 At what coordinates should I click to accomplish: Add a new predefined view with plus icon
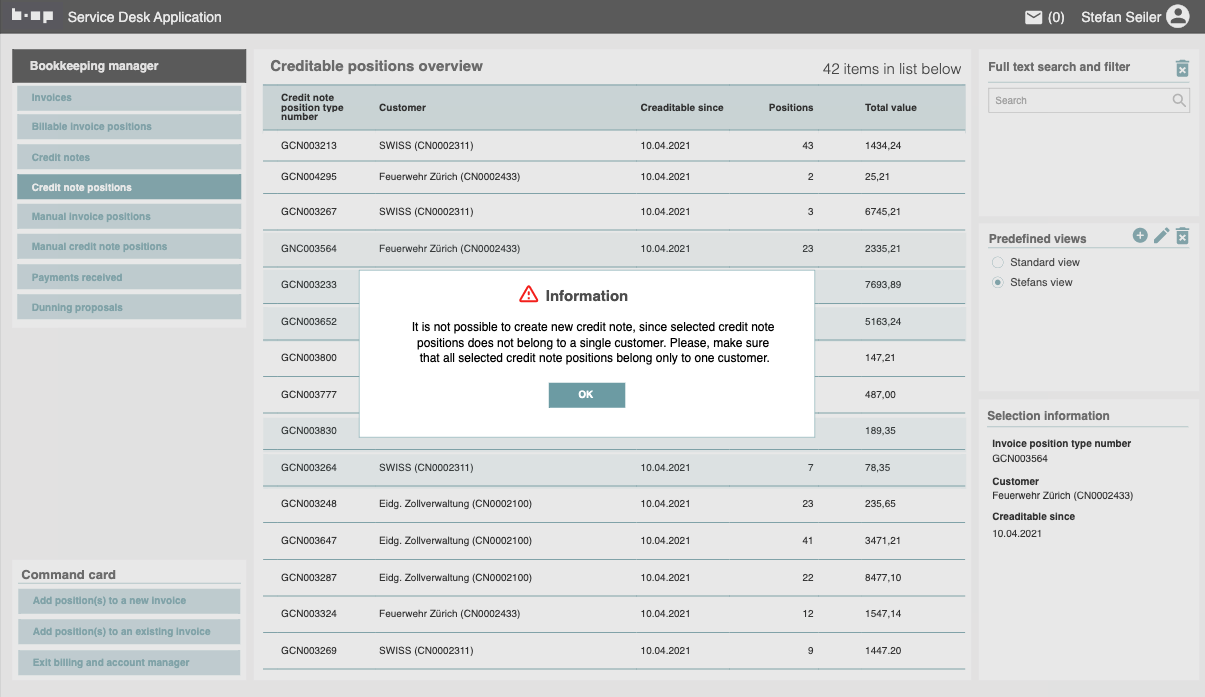pos(1140,235)
